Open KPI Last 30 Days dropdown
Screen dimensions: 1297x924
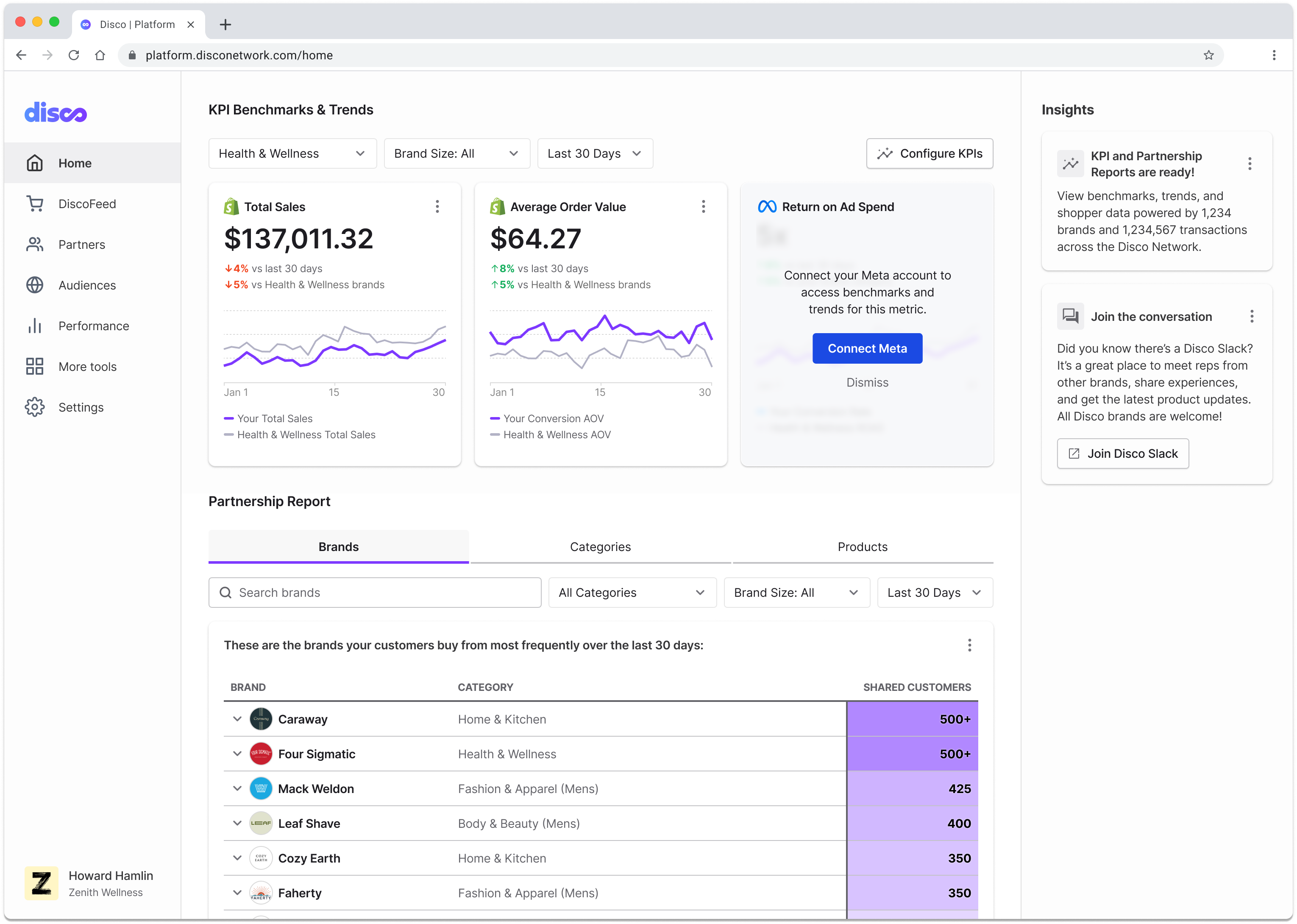(595, 153)
